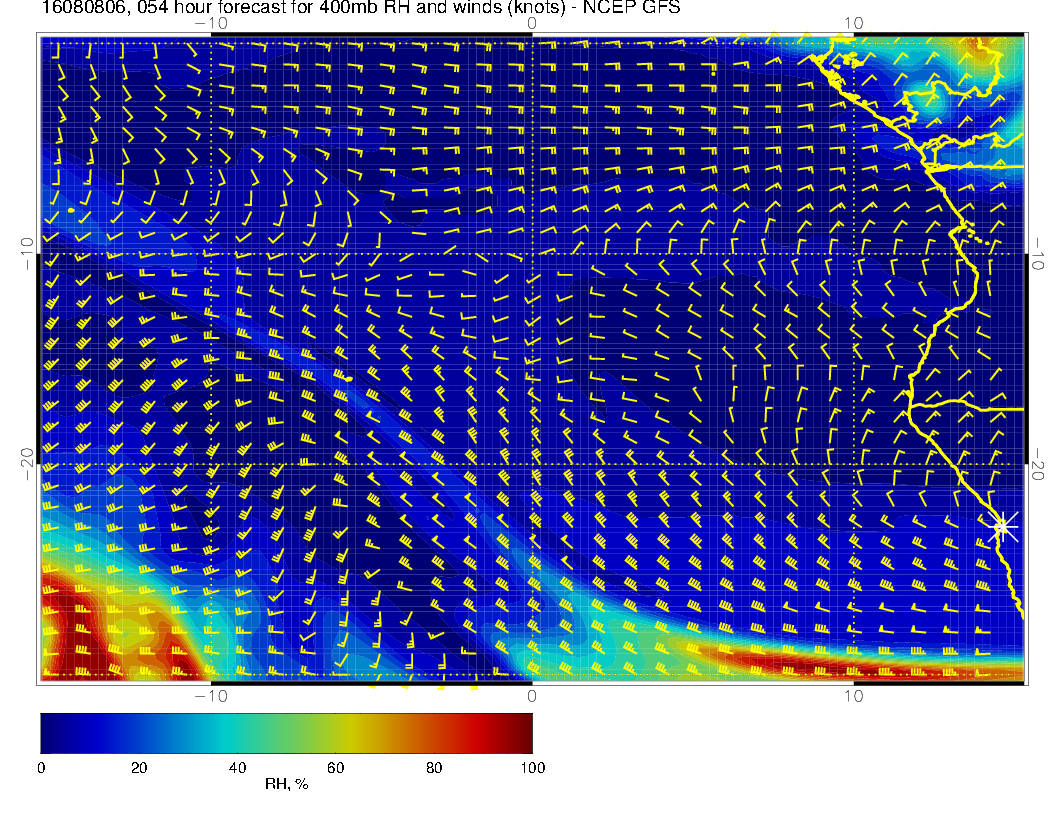
Task: Click the bottom axis longitude label 0
Action: coord(532,696)
